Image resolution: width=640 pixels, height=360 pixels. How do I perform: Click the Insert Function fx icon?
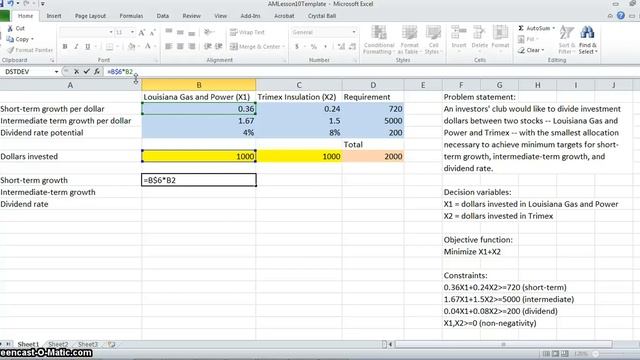[x=97, y=71]
